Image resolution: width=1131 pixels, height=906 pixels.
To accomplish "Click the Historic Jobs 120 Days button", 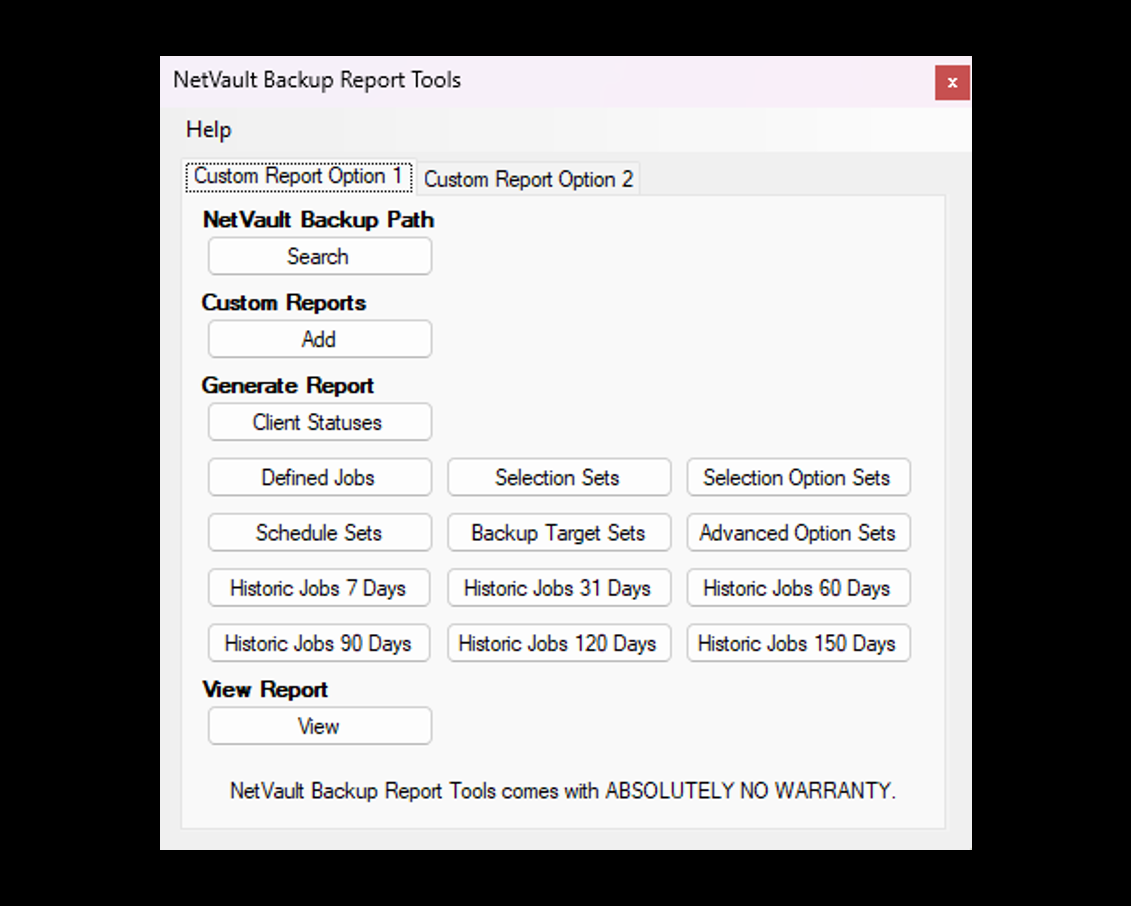I will click(x=558, y=643).
